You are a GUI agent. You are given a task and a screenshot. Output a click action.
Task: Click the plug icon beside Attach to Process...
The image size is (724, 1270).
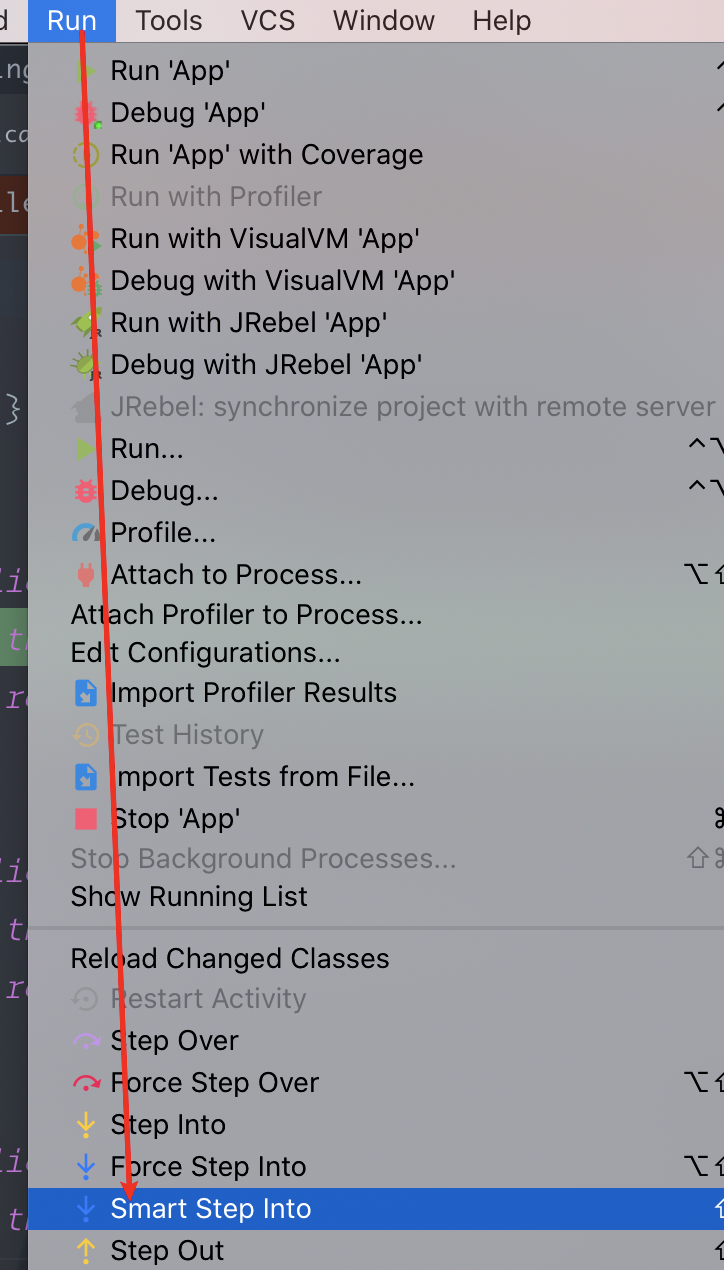pyautogui.click(x=86, y=575)
